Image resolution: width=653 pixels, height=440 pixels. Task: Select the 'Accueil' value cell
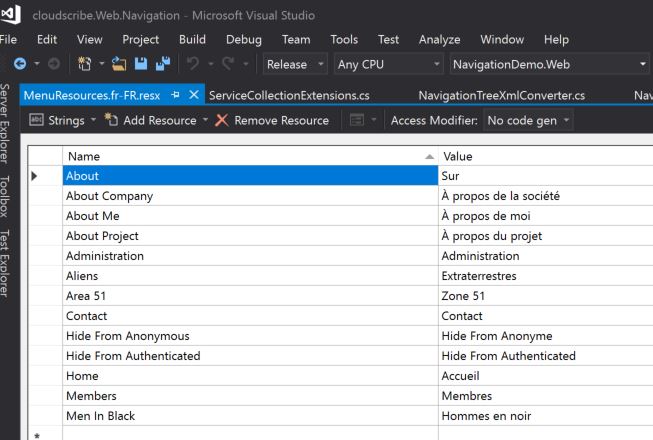pos(546,375)
